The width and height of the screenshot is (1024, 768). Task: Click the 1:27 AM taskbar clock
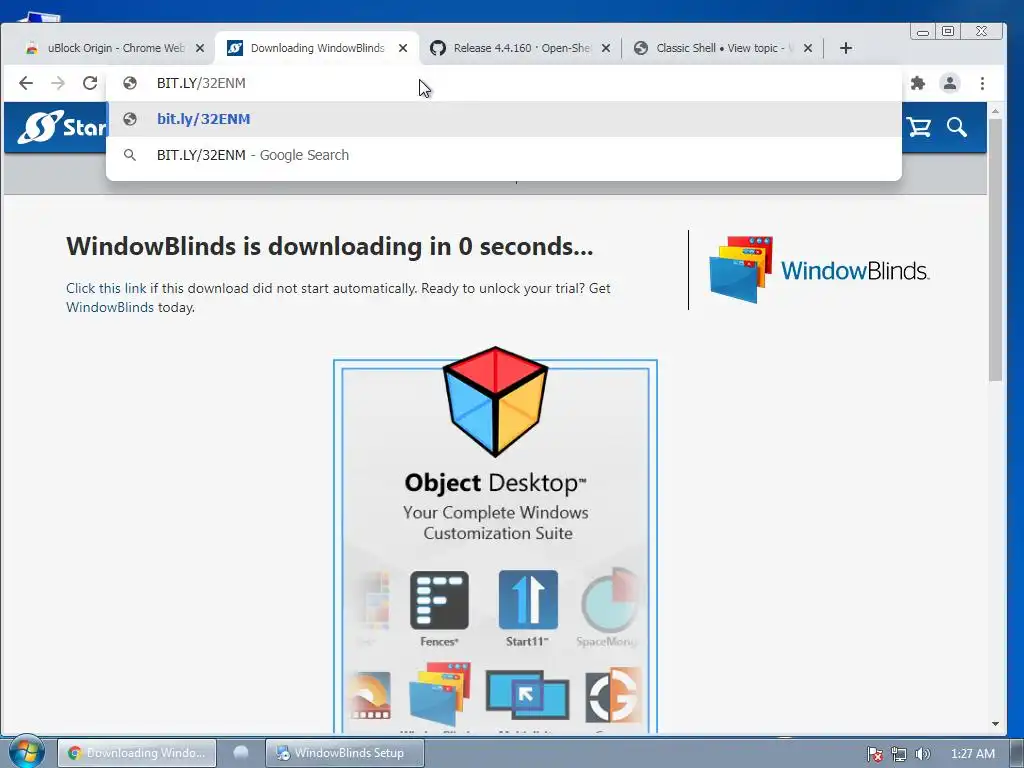[972, 754]
